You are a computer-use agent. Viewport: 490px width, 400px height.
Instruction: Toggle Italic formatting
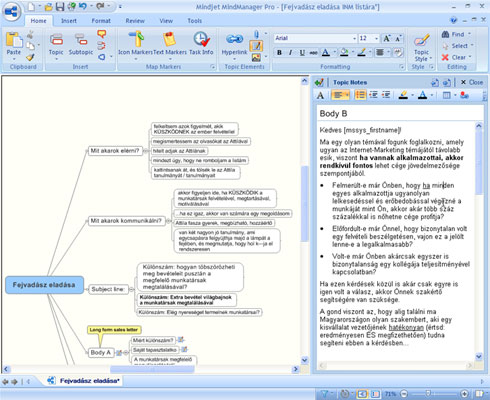[x=291, y=52]
